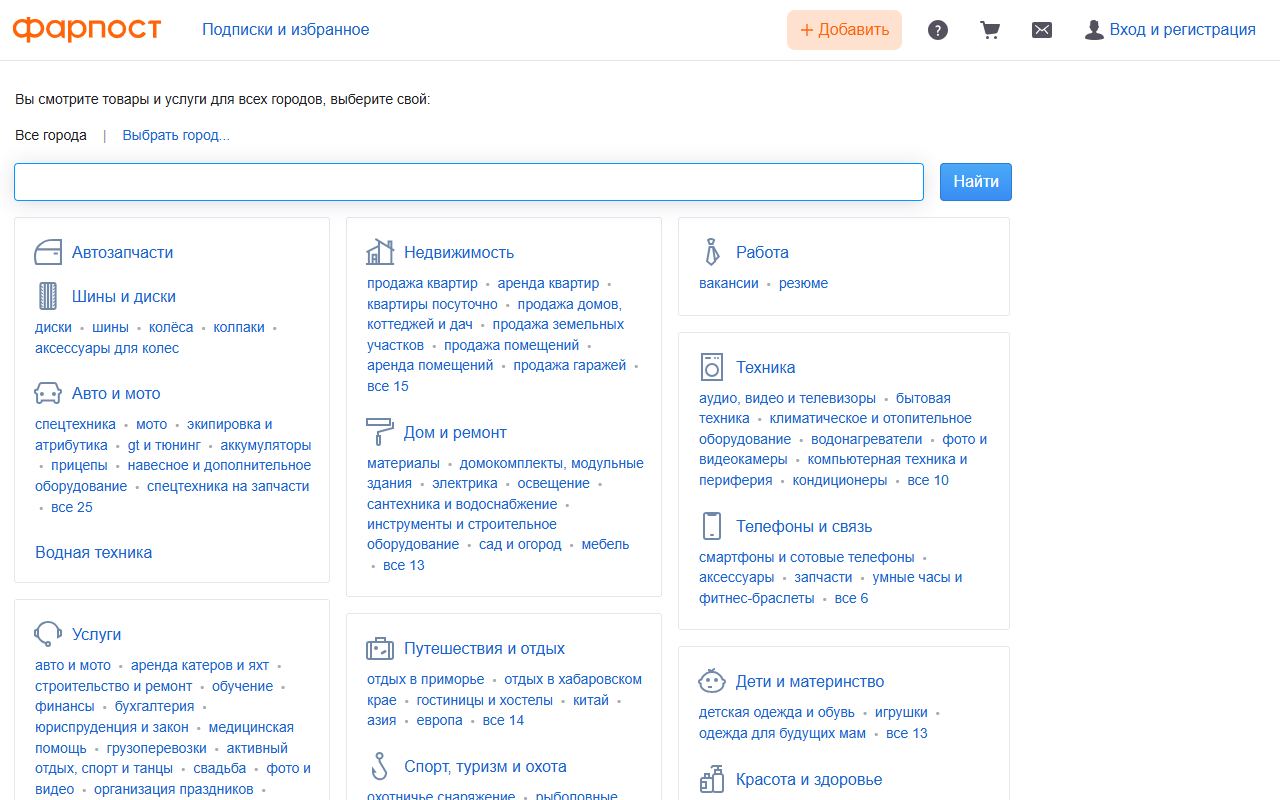Open the Водная техника category

(94, 552)
